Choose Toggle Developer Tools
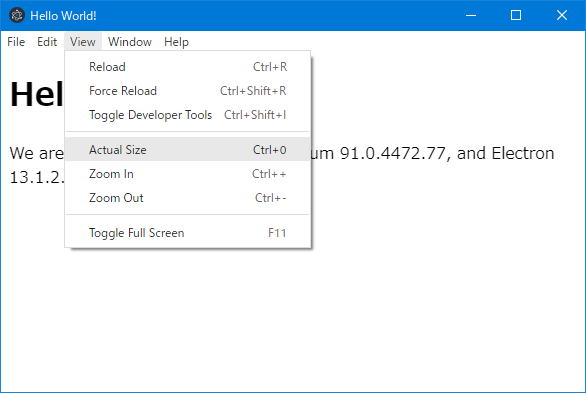Screen dimensions: 586x393 click(188, 115)
